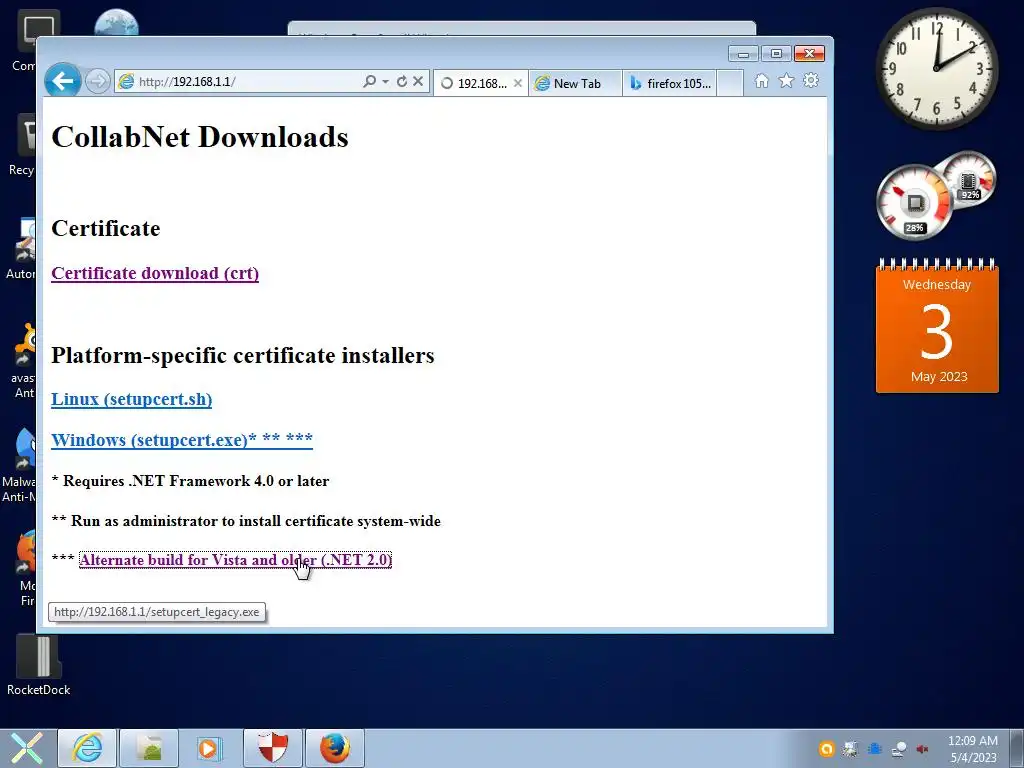Screen dimensions: 1024x768
Task: Click the Requires .NET Framework 4.0 note
Action: tap(190, 481)
